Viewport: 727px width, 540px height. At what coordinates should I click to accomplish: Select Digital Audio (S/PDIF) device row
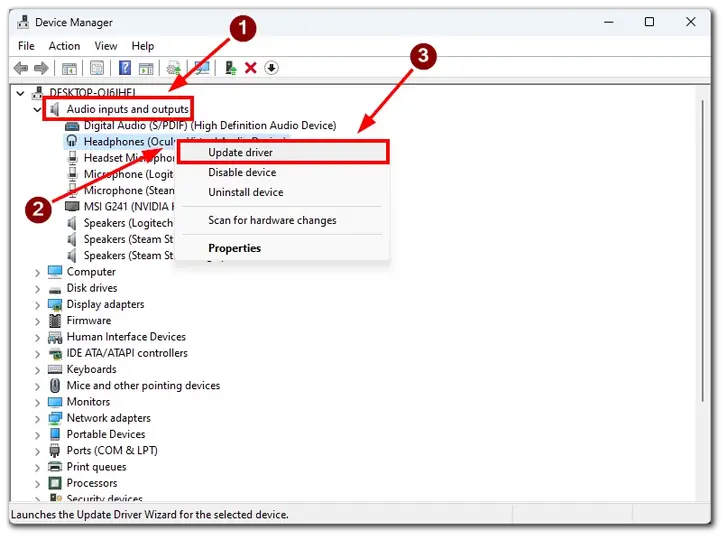(x=200, y=126)
